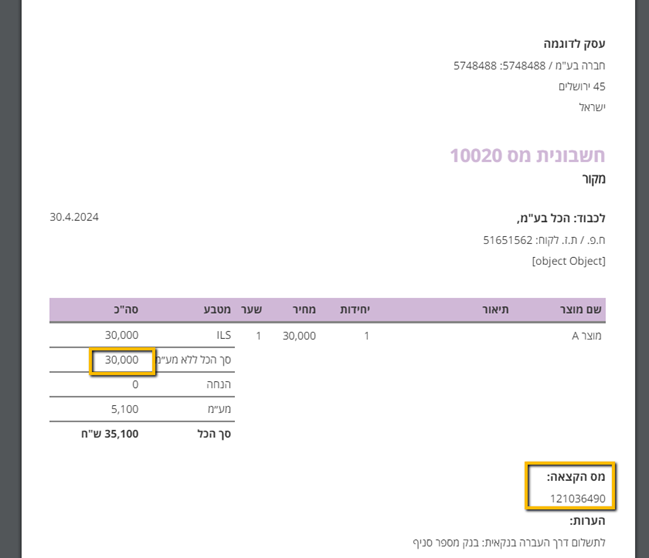Click the סה"כ column header
This screenshot has width=649, height=558.
(126, 310)
